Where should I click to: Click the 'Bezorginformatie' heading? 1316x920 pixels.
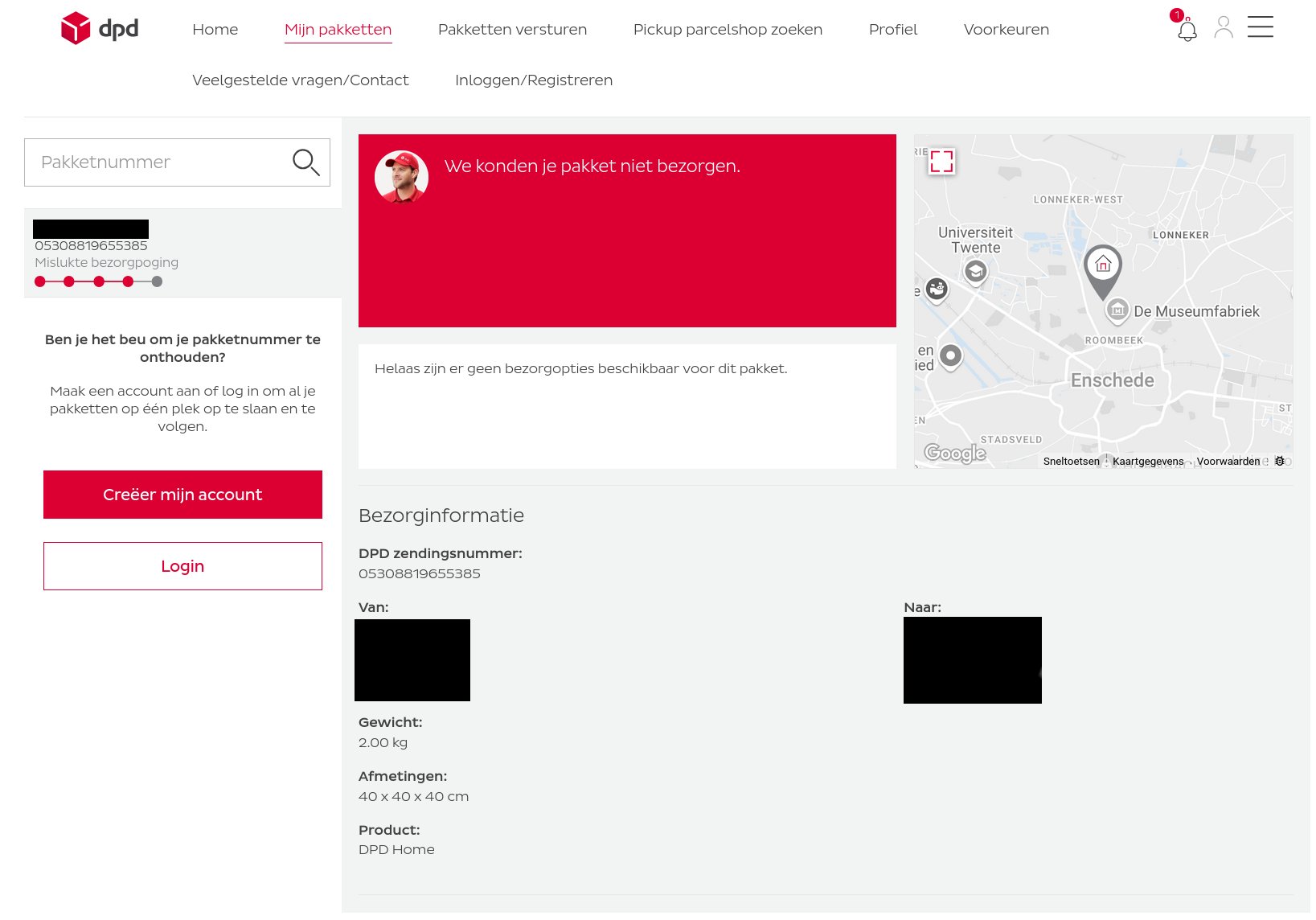coord(441,515)
